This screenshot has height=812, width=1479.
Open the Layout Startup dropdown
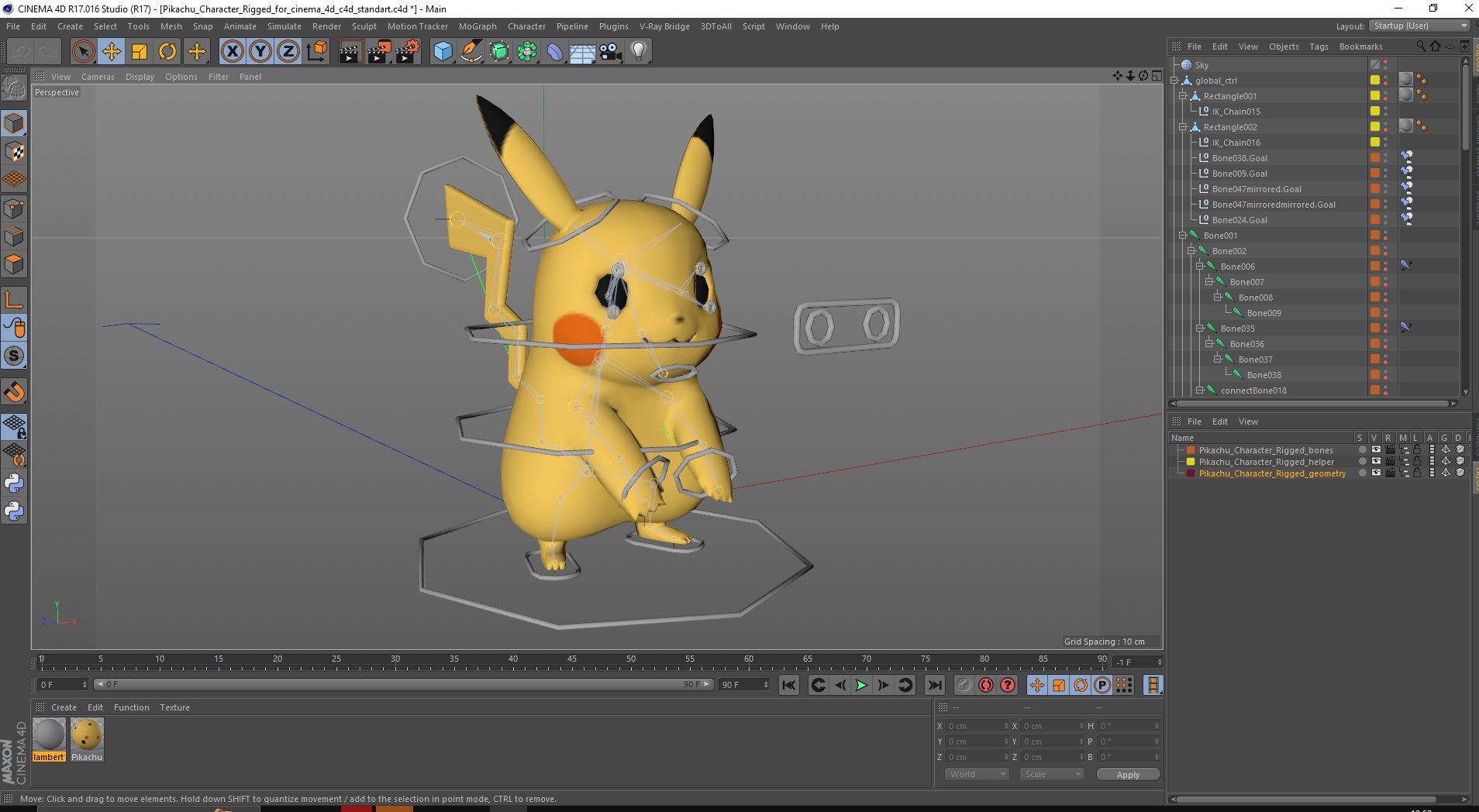pos(1419,26)
